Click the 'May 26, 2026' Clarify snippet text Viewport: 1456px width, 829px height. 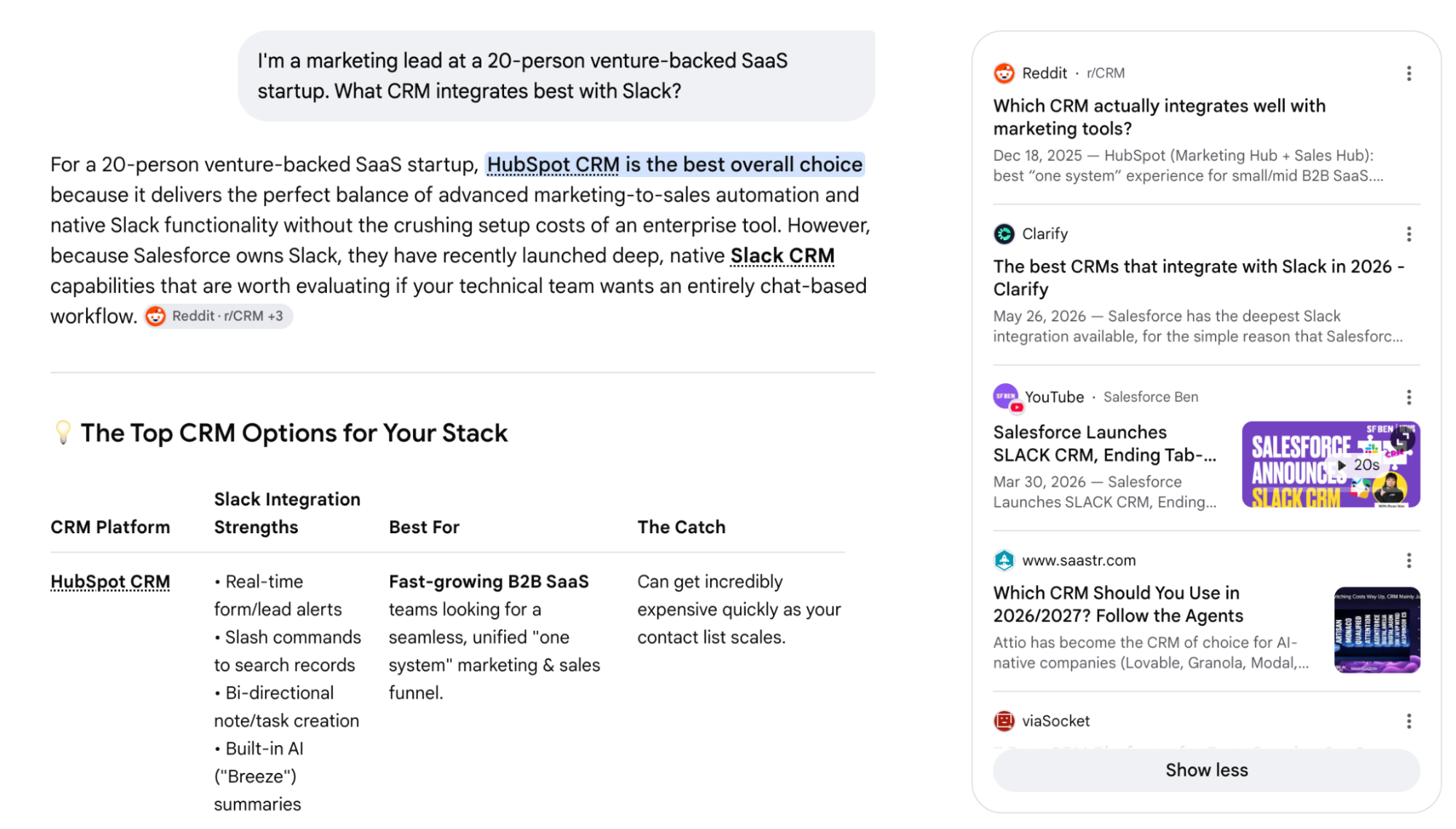click(1197, 326)
